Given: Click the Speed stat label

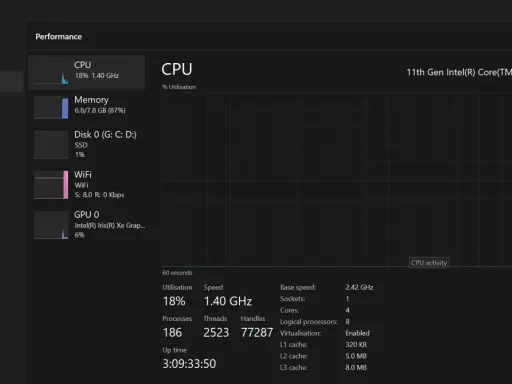Looking at the screenshot, I should point(213,287).
